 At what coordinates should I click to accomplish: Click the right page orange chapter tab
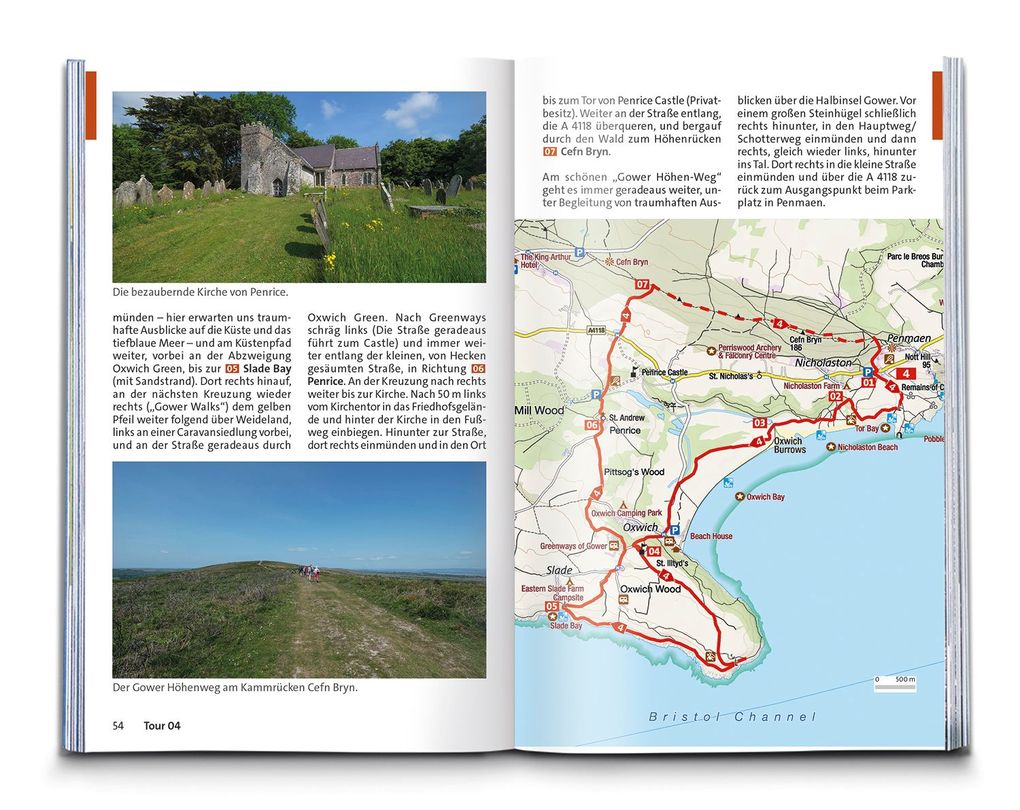(x=937, y=105)
